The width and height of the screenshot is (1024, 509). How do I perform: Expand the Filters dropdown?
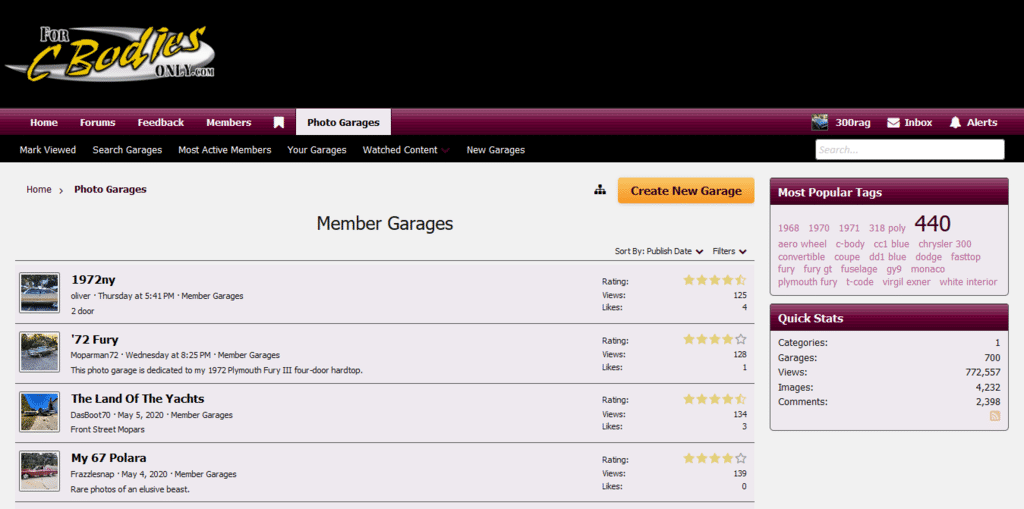729,251
